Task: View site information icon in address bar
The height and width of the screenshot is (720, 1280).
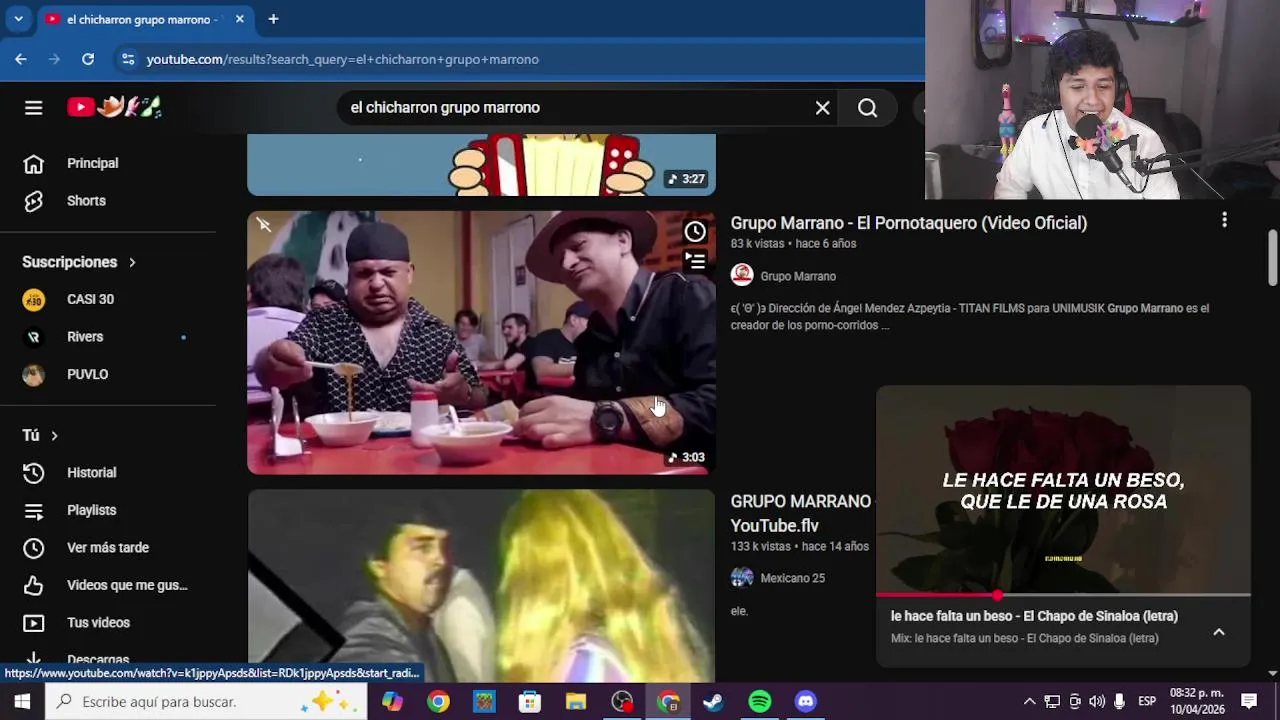Action: 128,59
